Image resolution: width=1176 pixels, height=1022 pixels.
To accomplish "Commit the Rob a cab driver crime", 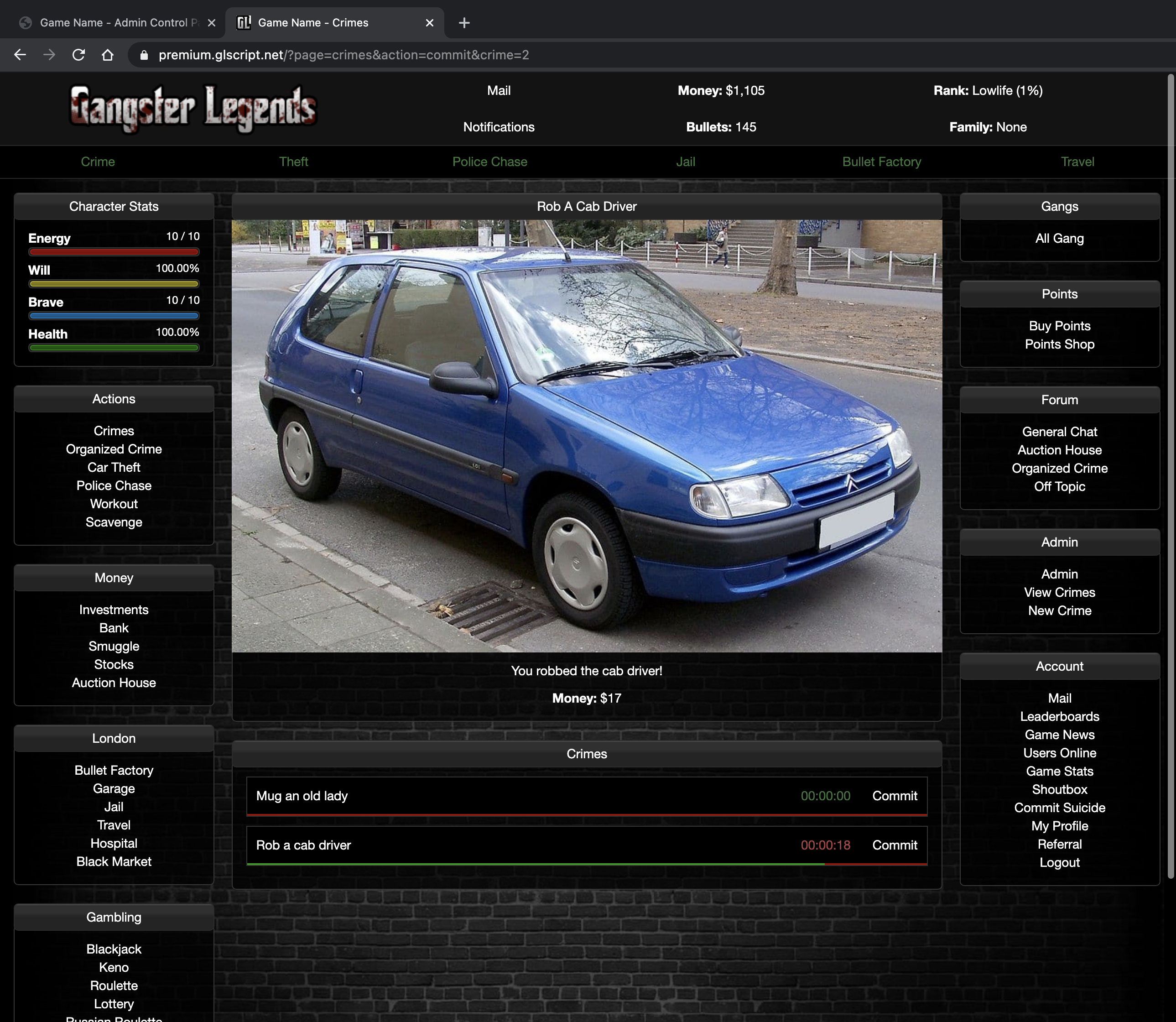I will point(894,845).
